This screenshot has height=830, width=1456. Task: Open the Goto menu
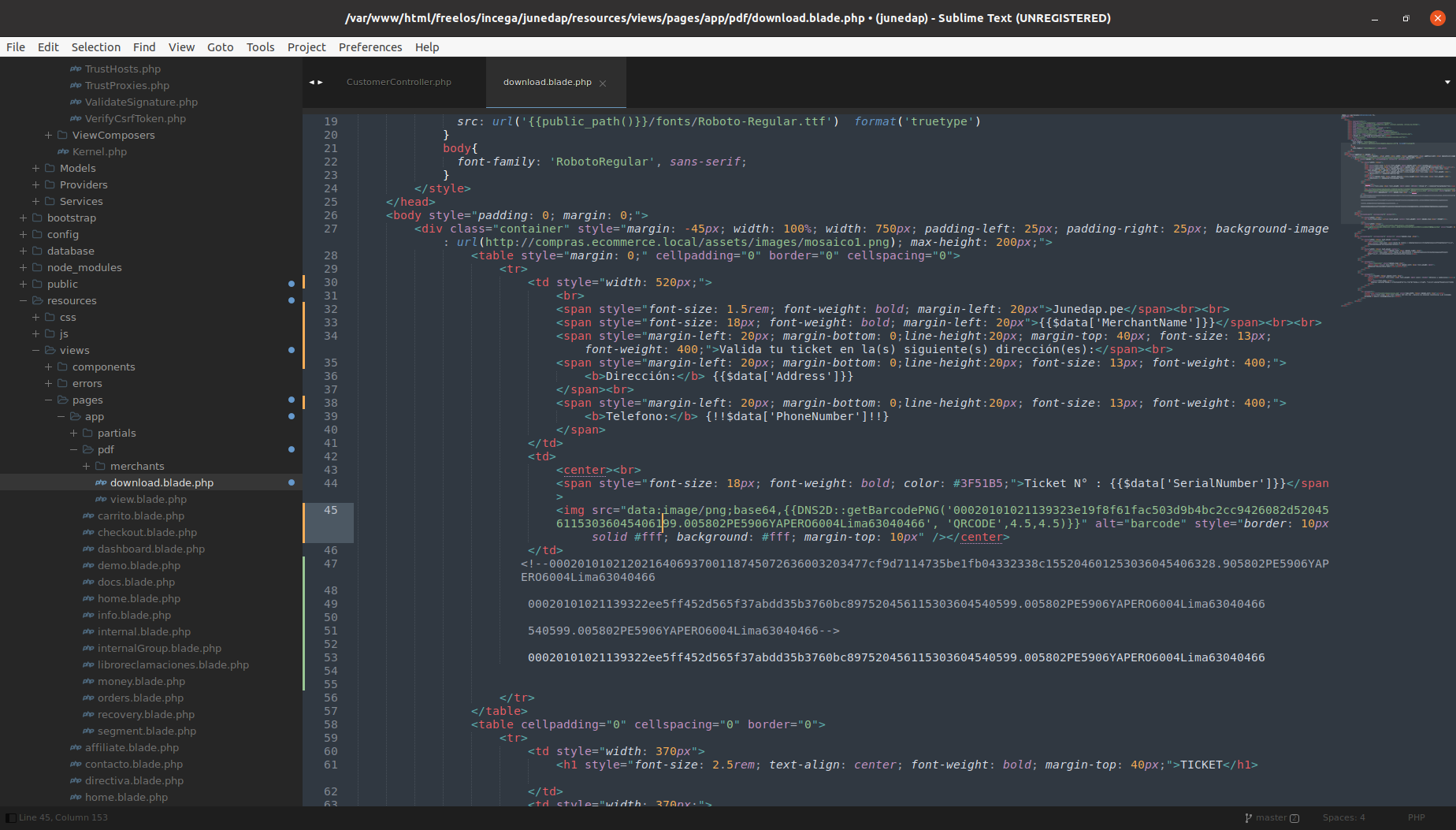click(x=220, y=47)
